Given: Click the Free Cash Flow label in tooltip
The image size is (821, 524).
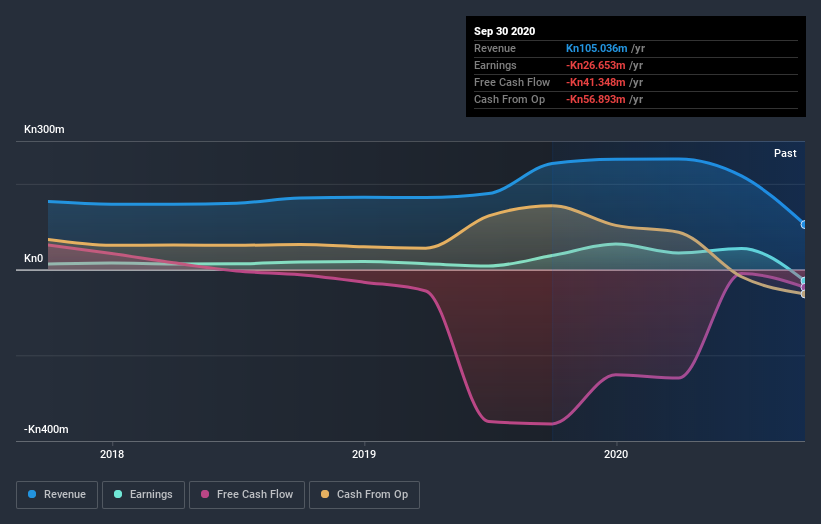Looking at the screenshot, I should pos(512,82).
